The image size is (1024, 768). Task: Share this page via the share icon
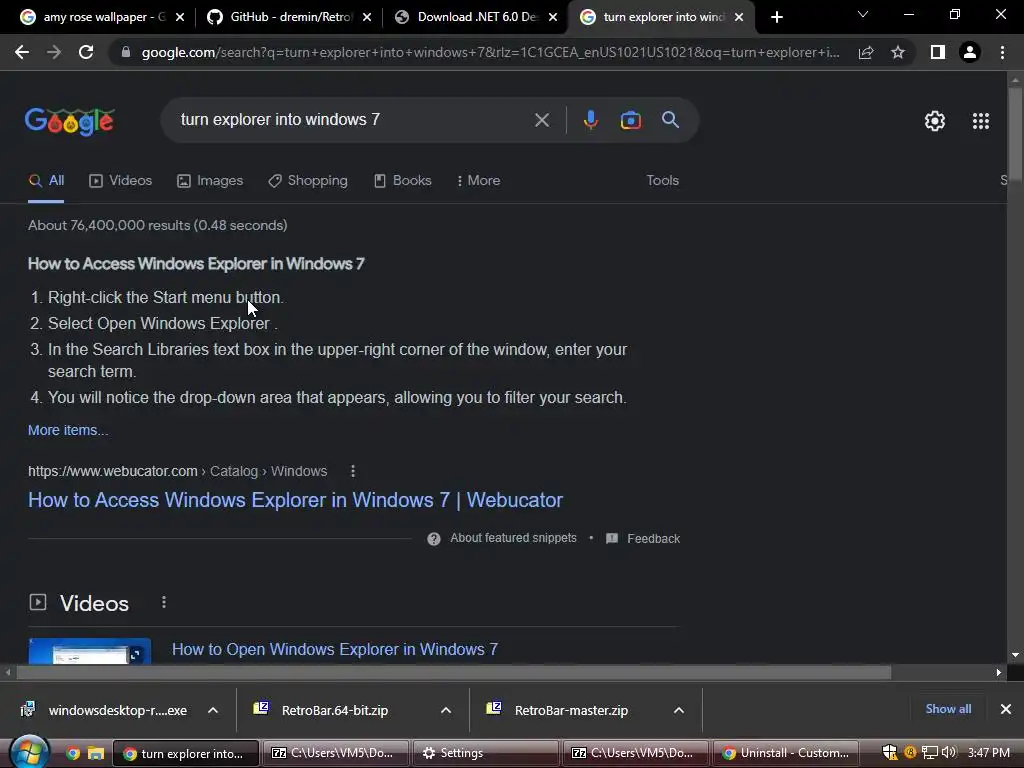(x=866, y=52)
